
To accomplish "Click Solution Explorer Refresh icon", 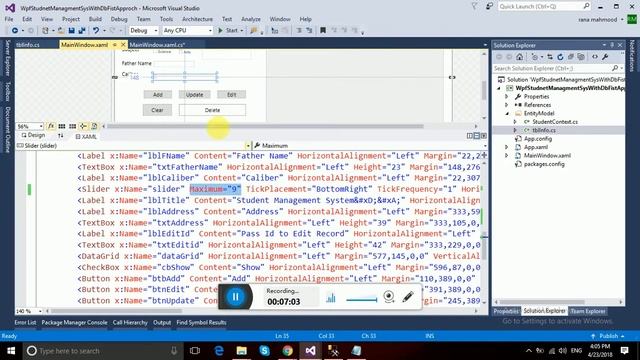I will coord(560,57).
